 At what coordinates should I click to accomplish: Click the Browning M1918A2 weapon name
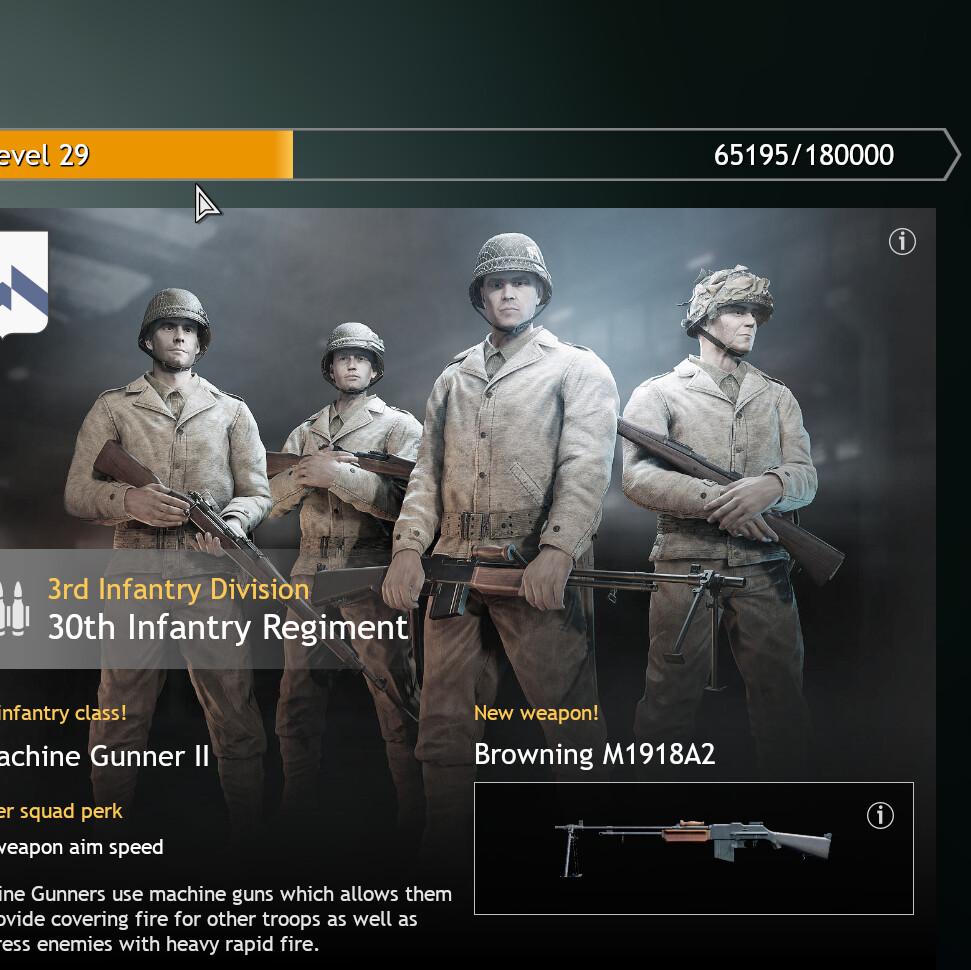coord(594,754)
